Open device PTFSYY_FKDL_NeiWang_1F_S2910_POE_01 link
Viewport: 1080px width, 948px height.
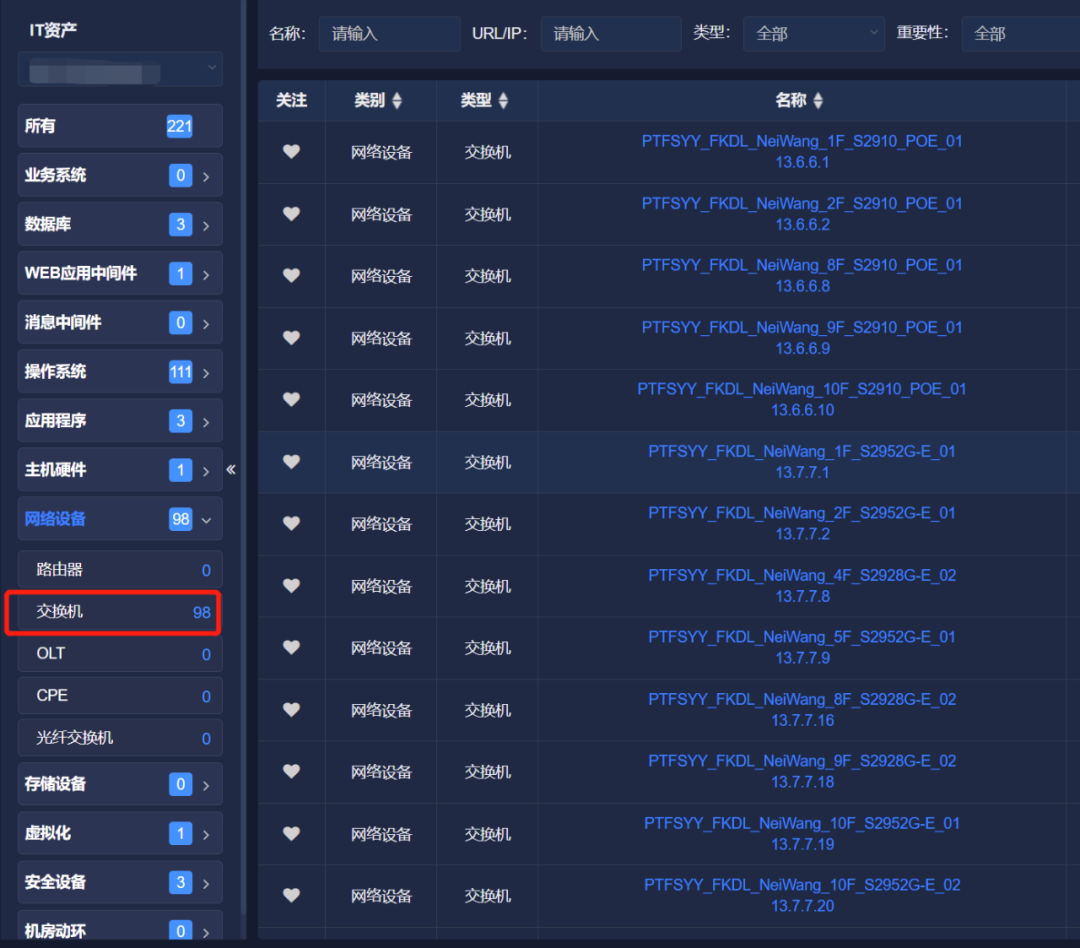coord(802,141)
